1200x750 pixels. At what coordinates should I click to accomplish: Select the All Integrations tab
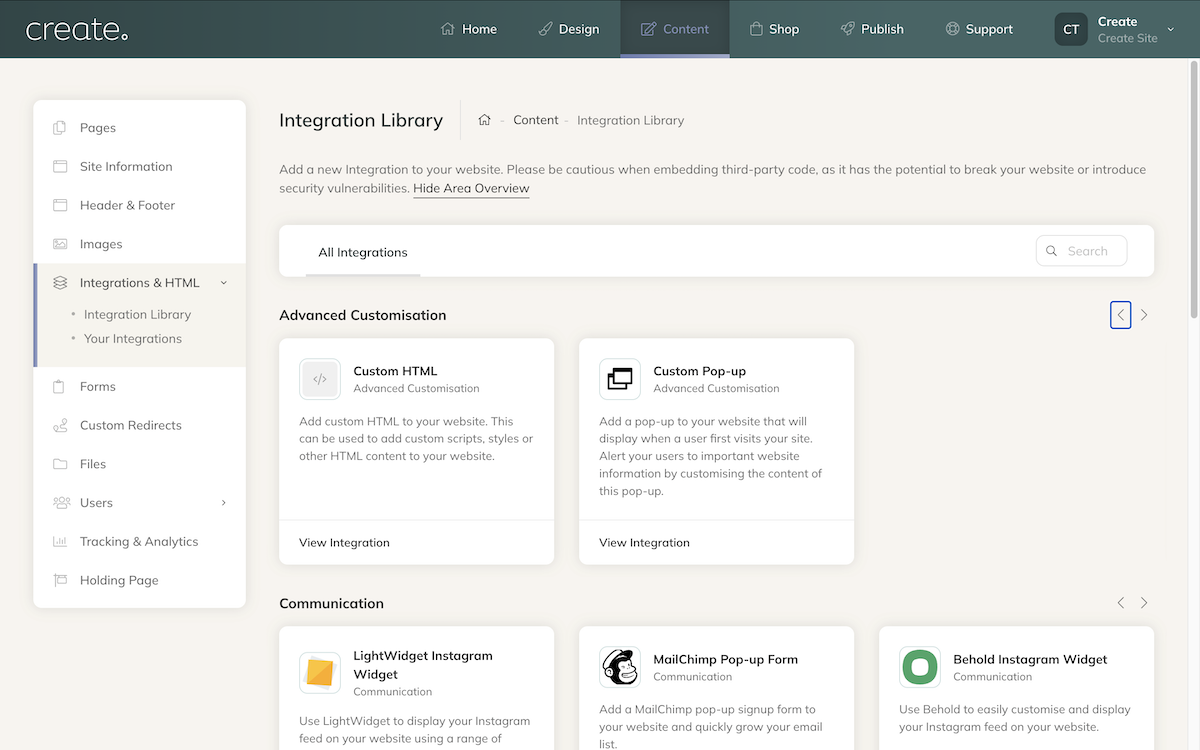click(363, 252)
